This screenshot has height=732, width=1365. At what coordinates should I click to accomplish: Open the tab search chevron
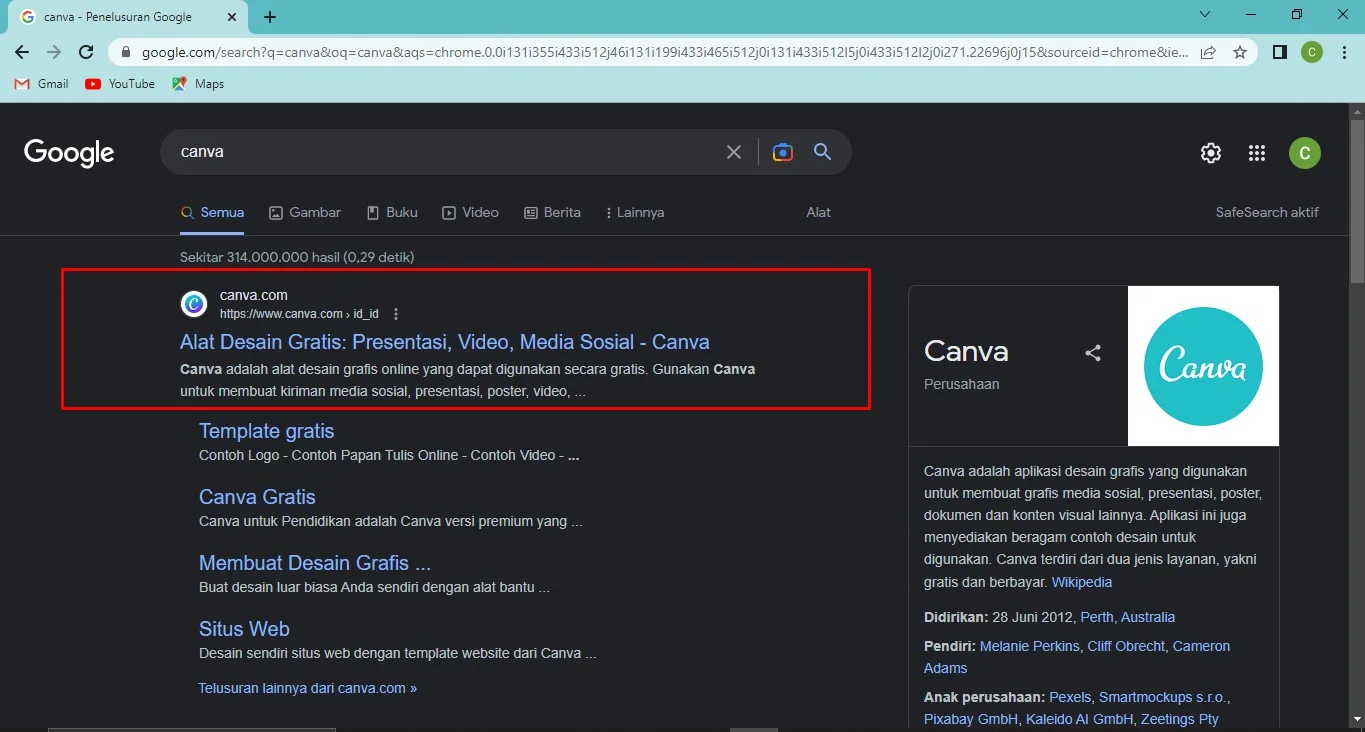click(x=1205, y=14)
